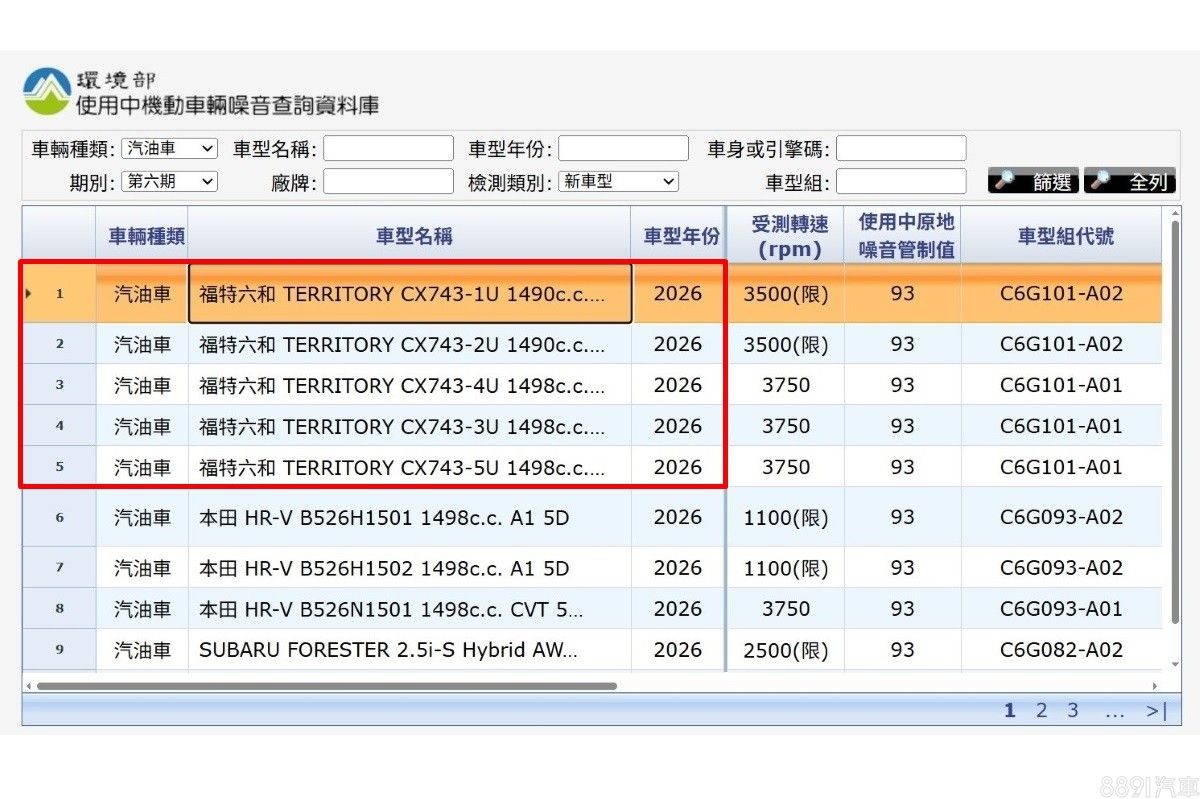Viewport: 1200px width, 799px height.
Task: Open the 期別 dropdown
Action: pos(169,182)
